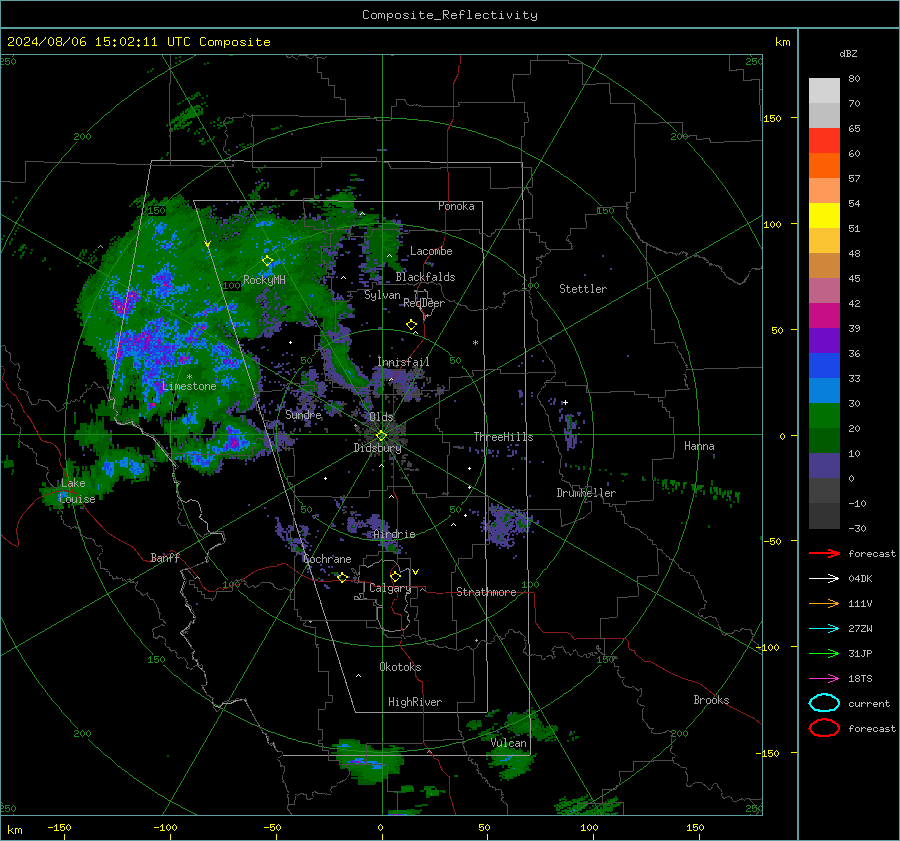Click the HighRiver label
Viewport: 900px width, 841px height.
click(x=415, y=702)
